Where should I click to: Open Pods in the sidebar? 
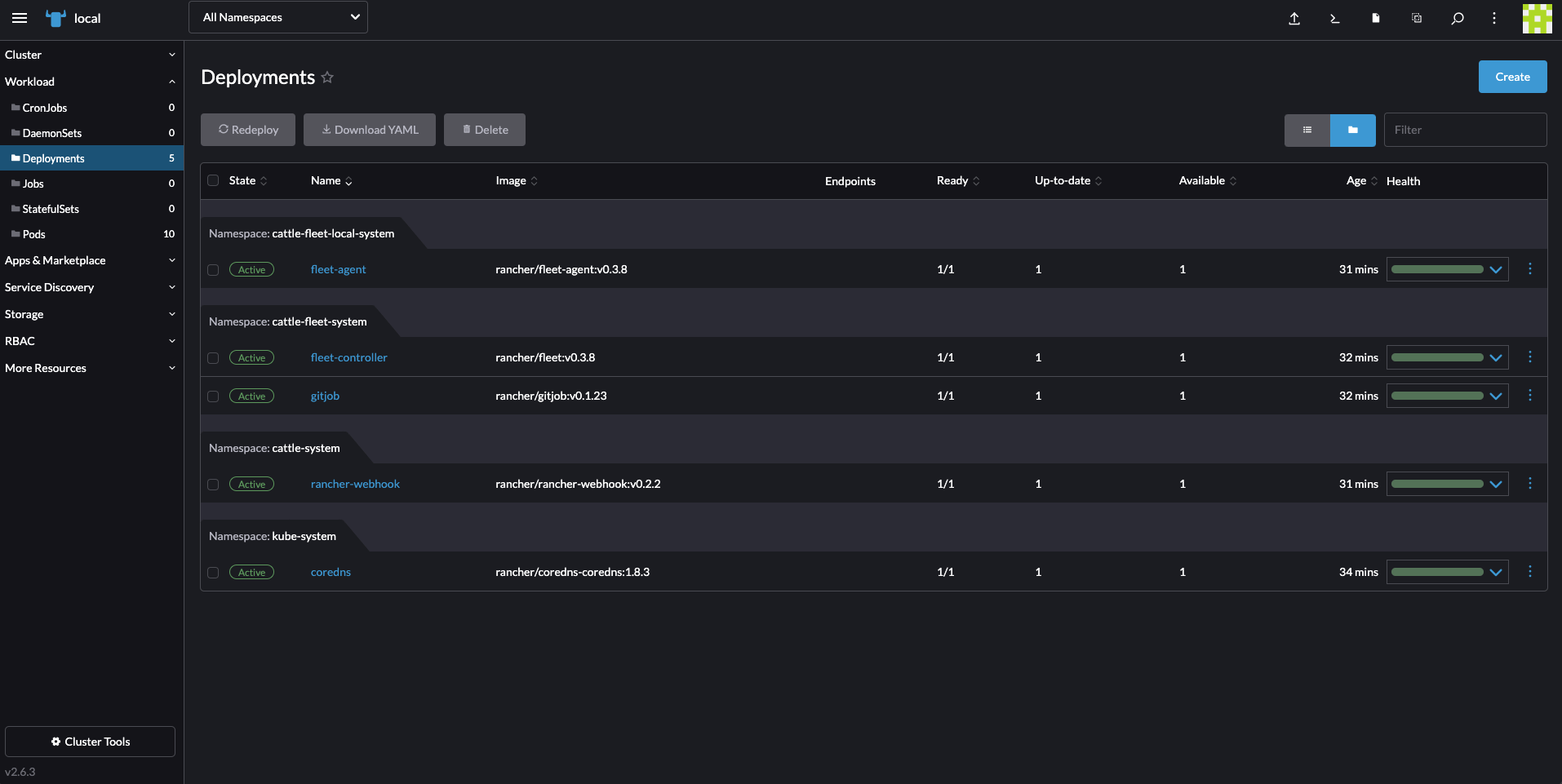(x=91, y=234)
